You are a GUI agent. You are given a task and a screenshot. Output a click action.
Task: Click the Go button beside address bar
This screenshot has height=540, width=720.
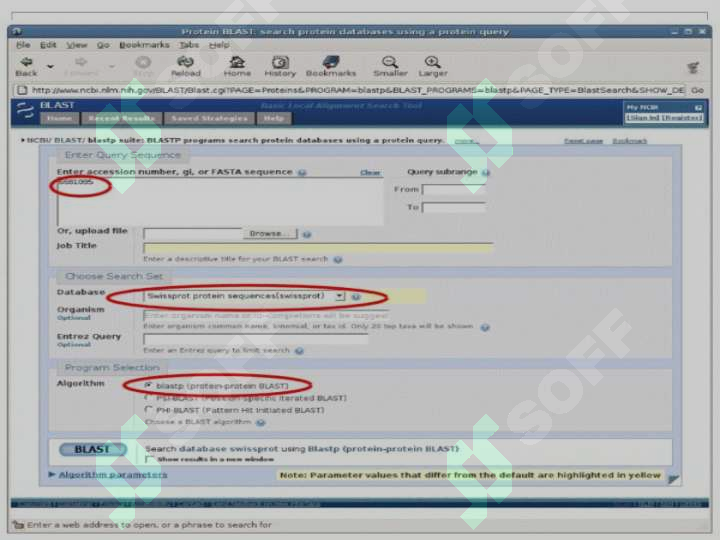(x=697, y=90)
